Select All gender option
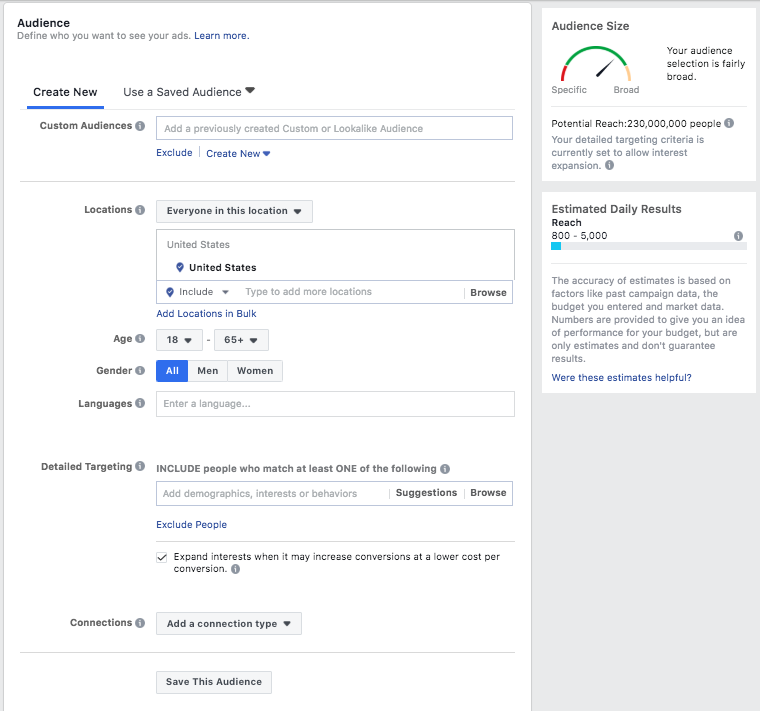The image size is (760, 711). (172, 371)
